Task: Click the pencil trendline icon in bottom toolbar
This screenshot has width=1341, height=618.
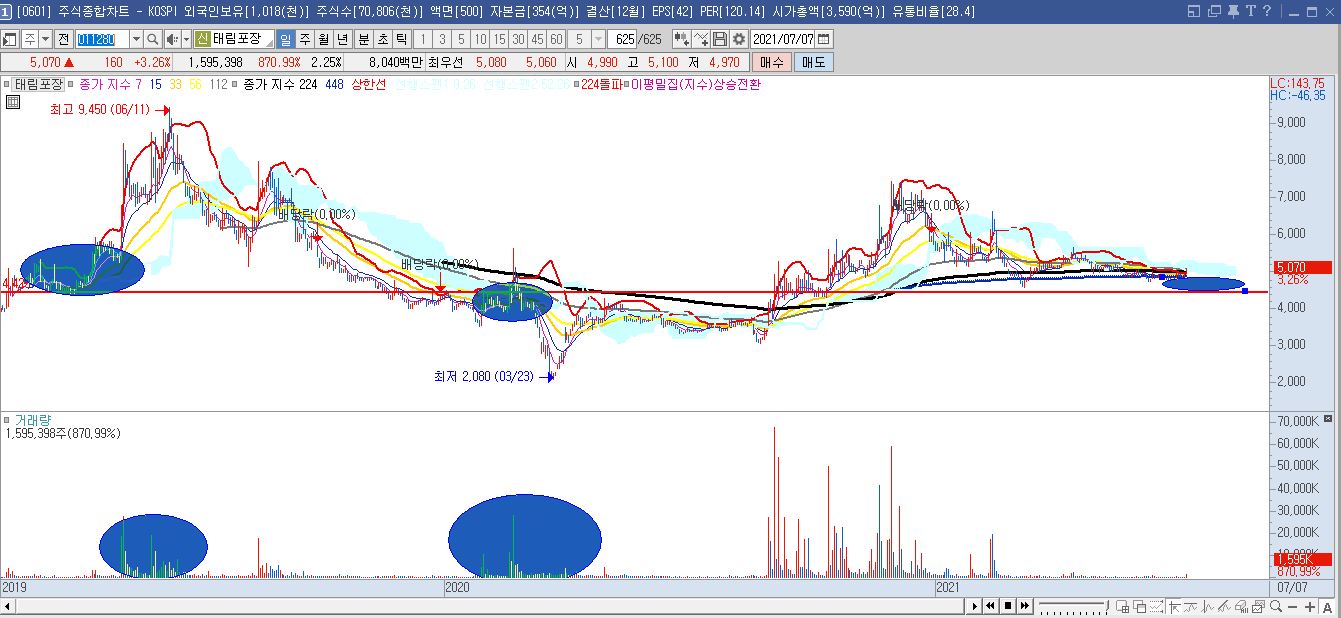Action: pyautogui.click(x=1224, y=606)
